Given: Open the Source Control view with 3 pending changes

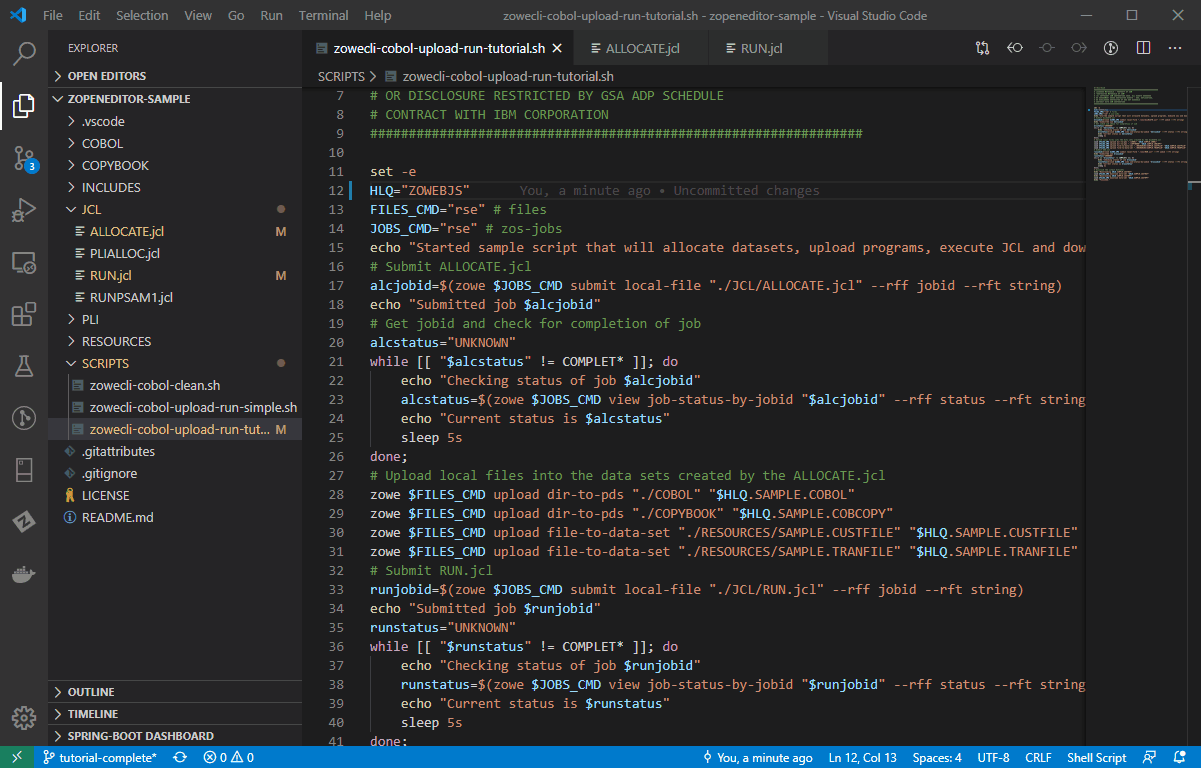Looking at the screenshot, I should [23, 158].
